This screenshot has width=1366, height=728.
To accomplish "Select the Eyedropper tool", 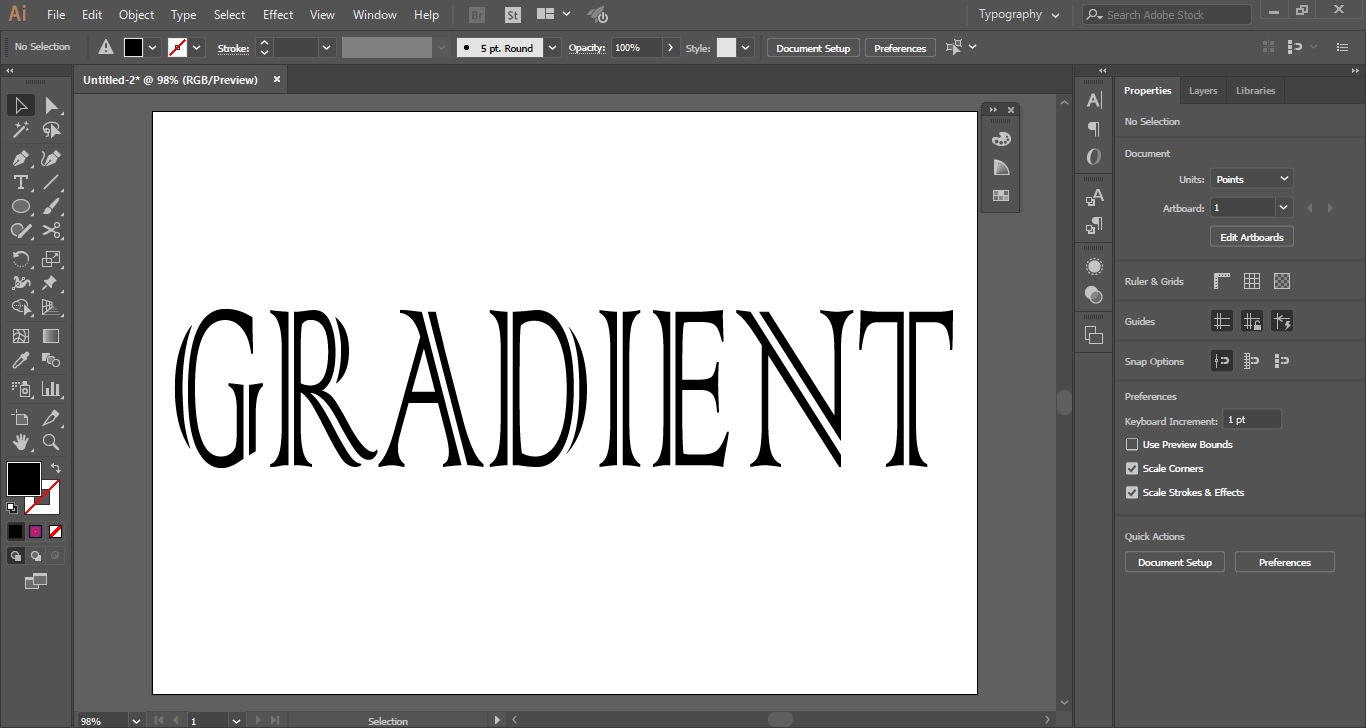I will click(x=21, y=360).
